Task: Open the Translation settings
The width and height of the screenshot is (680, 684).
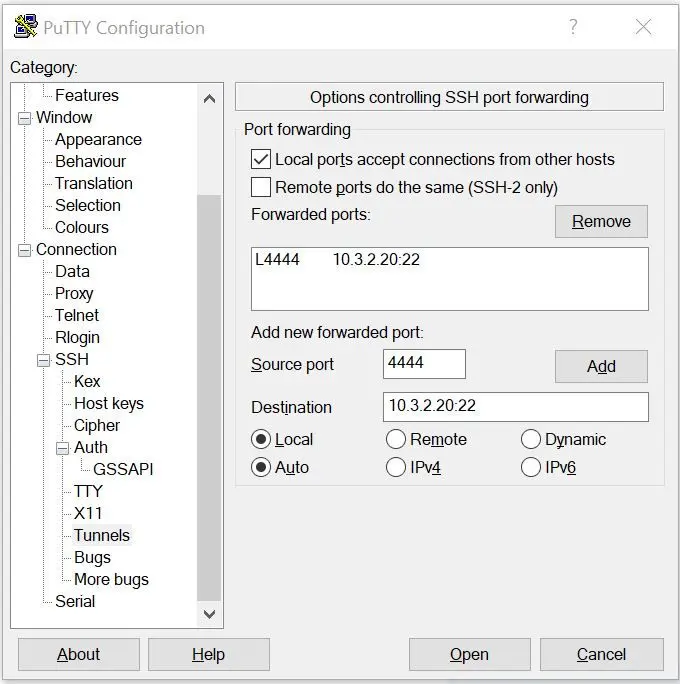Action: pyautogui.click(x=94, y=183)
